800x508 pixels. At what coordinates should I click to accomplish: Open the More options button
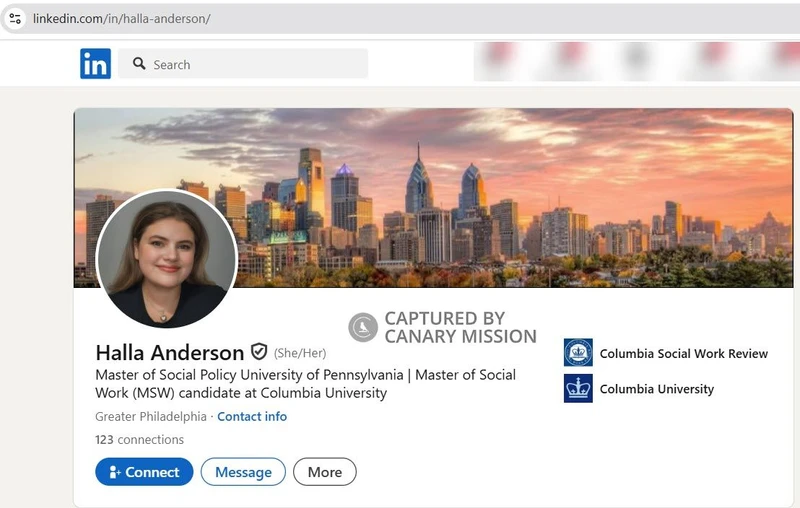click(324, 472)
